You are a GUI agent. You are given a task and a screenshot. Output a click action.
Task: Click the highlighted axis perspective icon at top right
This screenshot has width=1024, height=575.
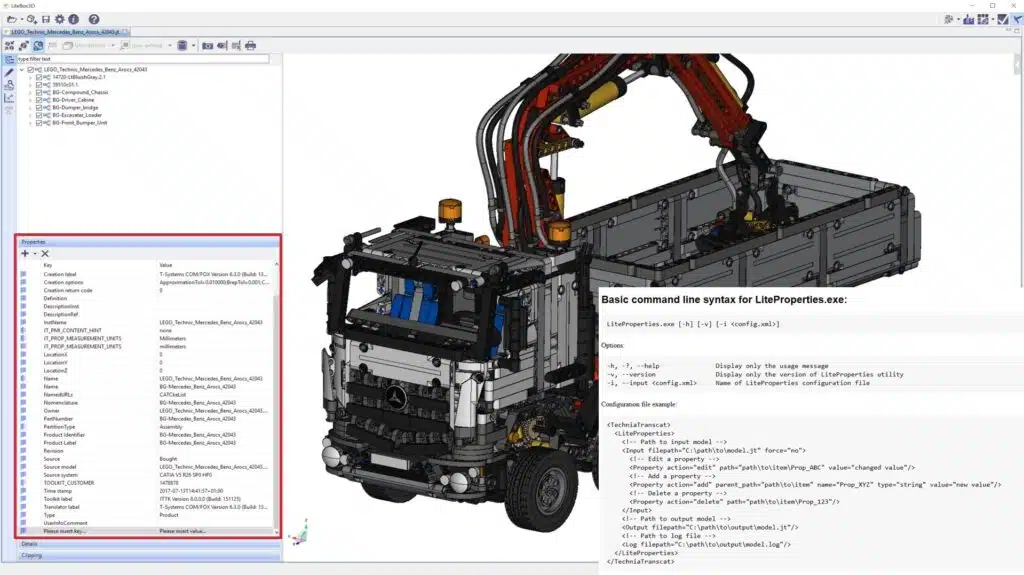click(x=1017, y=20)
